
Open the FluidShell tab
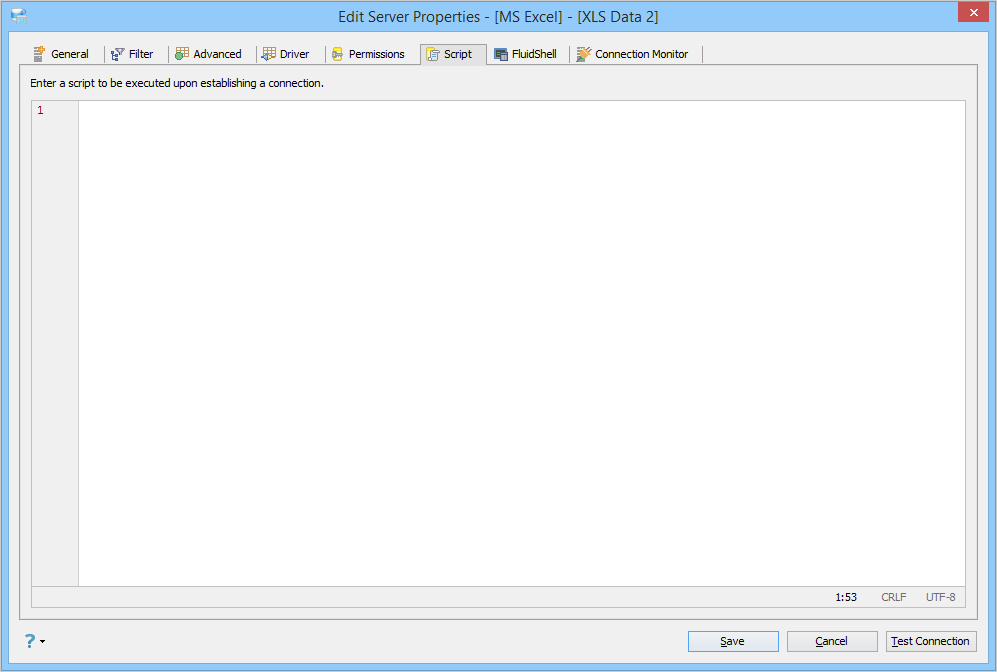pyautogui.click(x=526, y=54)
